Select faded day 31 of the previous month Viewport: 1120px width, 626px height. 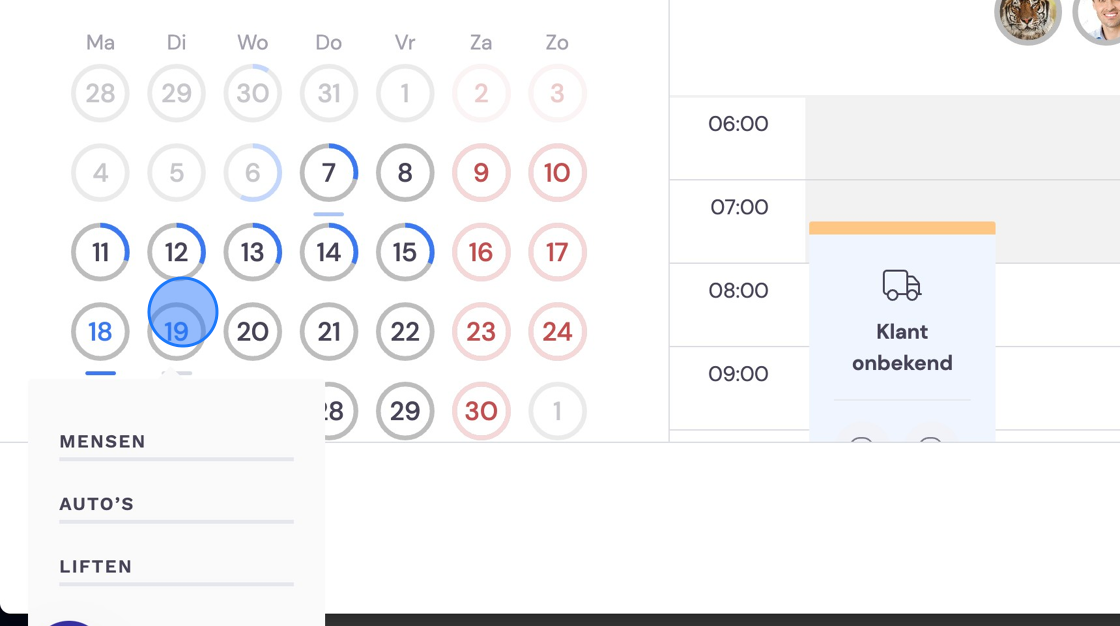pos(329,93)
